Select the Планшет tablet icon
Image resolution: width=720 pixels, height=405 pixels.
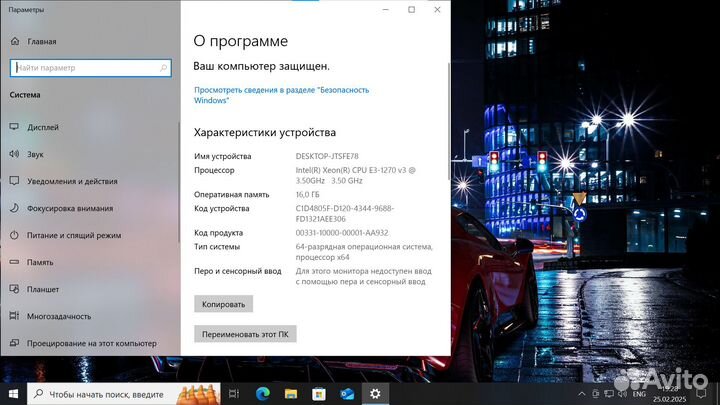pos(14,289)
